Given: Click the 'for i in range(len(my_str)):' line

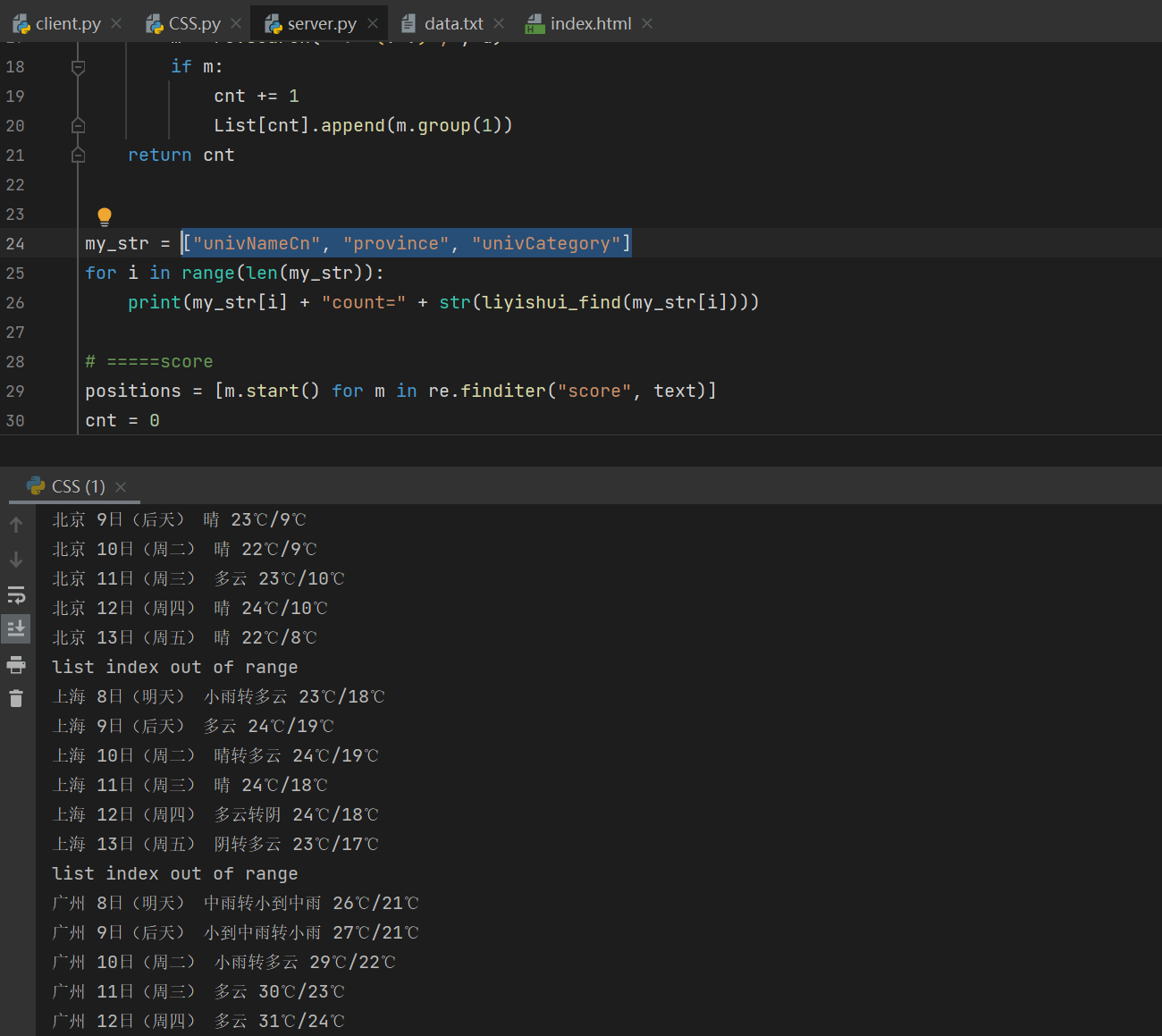Looking at the screenshot, I should (x=234, y=274).
